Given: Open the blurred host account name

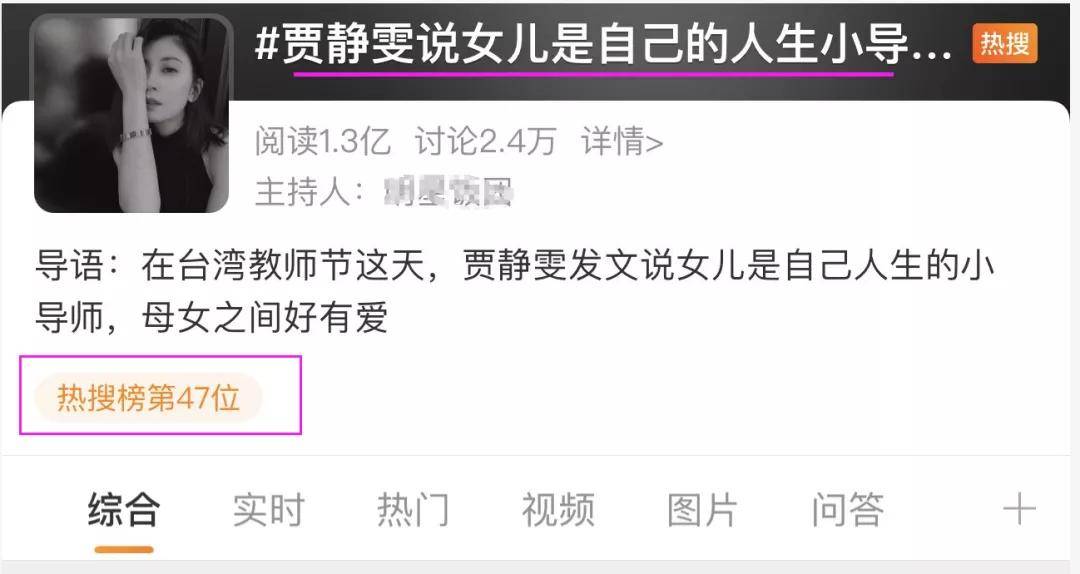Looking at the screenshot, I should (448, 192).
